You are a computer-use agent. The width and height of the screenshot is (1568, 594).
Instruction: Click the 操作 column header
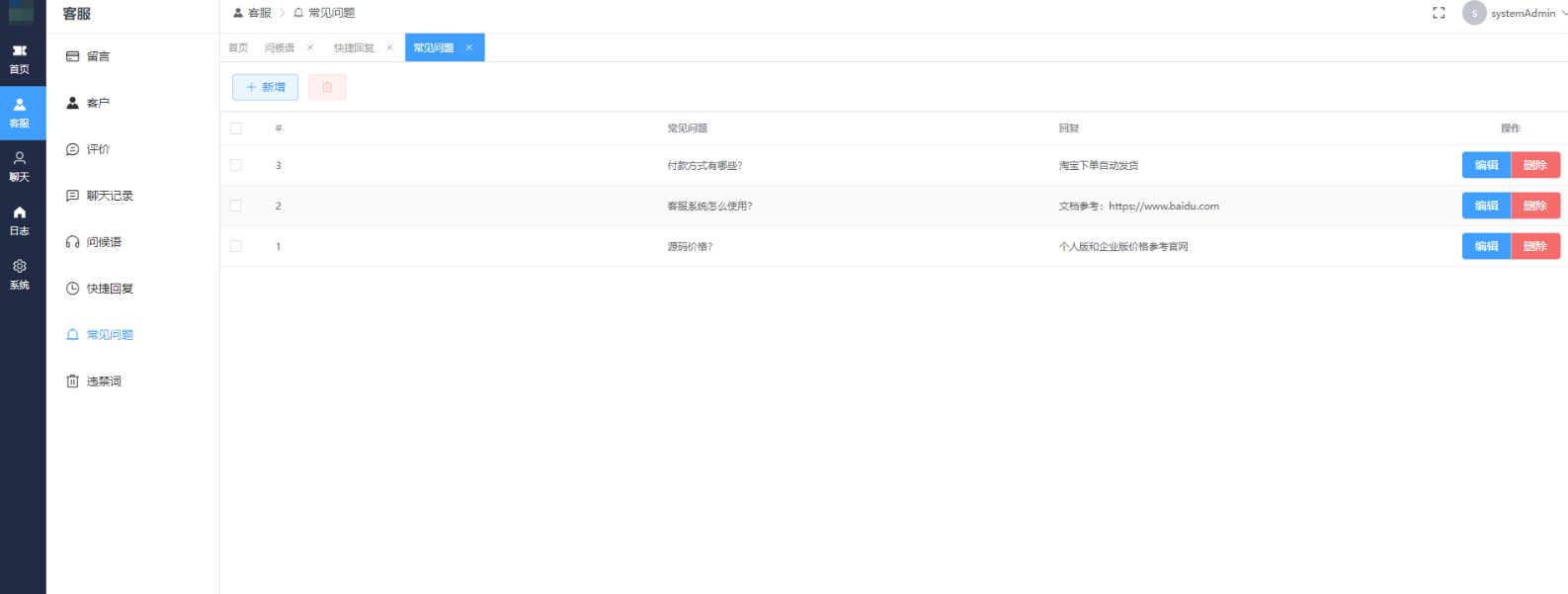(x=1511, y=128)
